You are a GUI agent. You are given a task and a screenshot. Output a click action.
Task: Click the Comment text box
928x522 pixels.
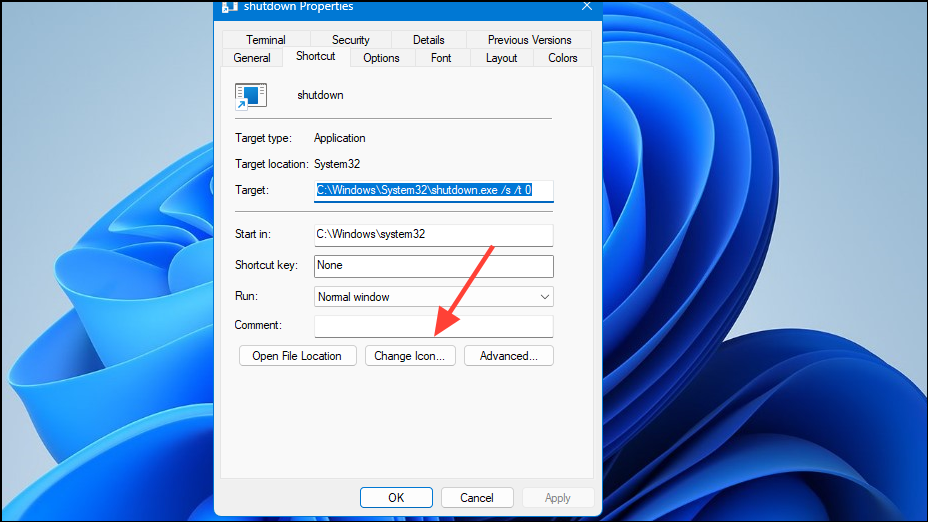pos(433,326)
